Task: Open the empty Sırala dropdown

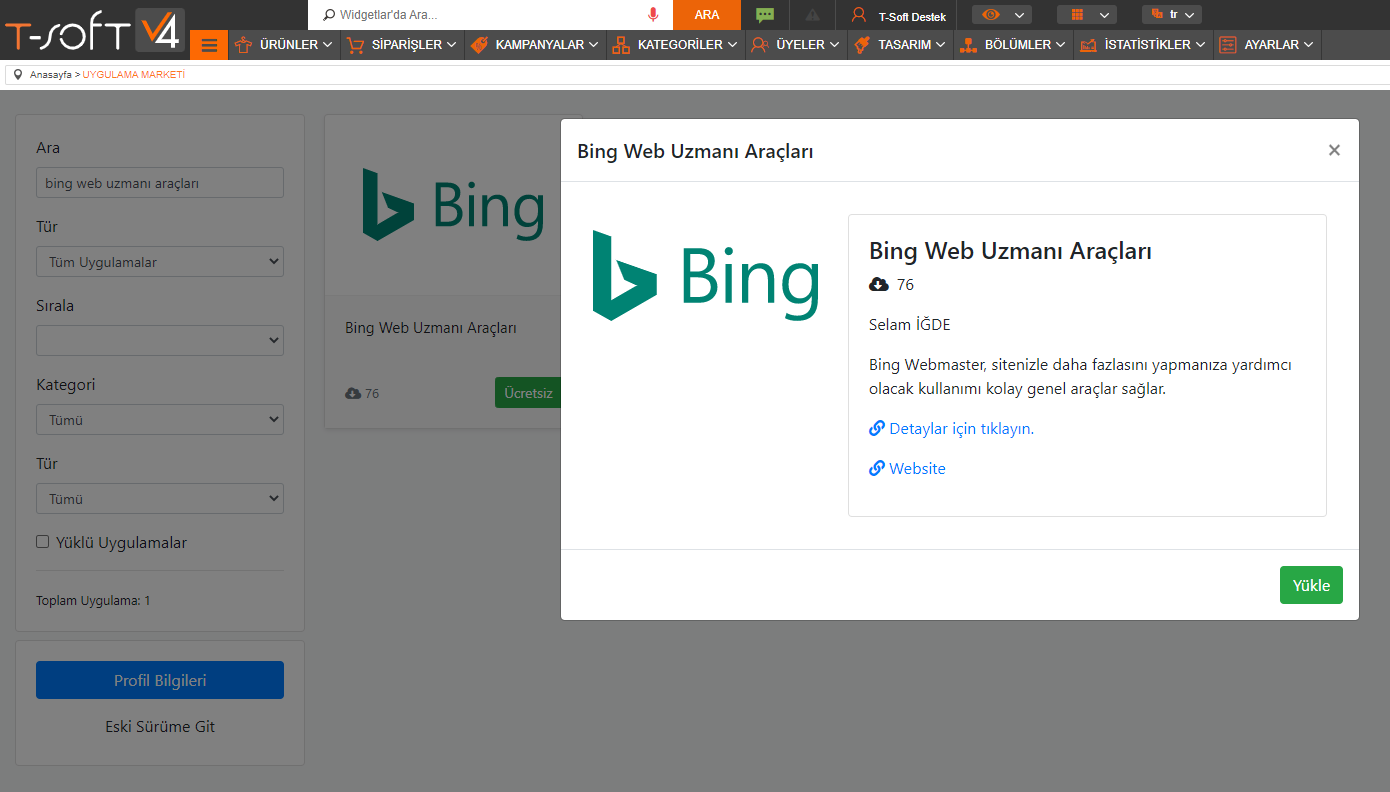Action: [160, 341]
